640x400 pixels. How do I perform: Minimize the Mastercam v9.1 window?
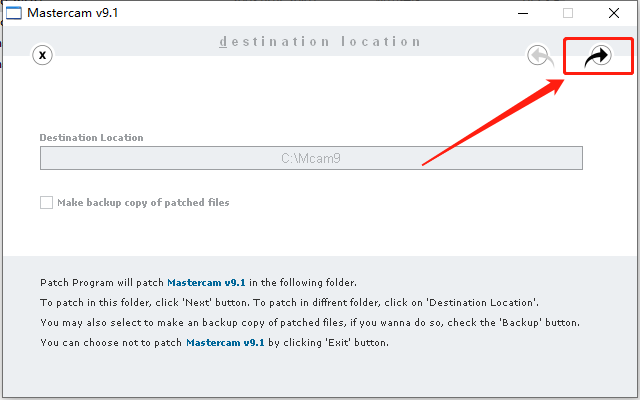[x=523, y=13]
